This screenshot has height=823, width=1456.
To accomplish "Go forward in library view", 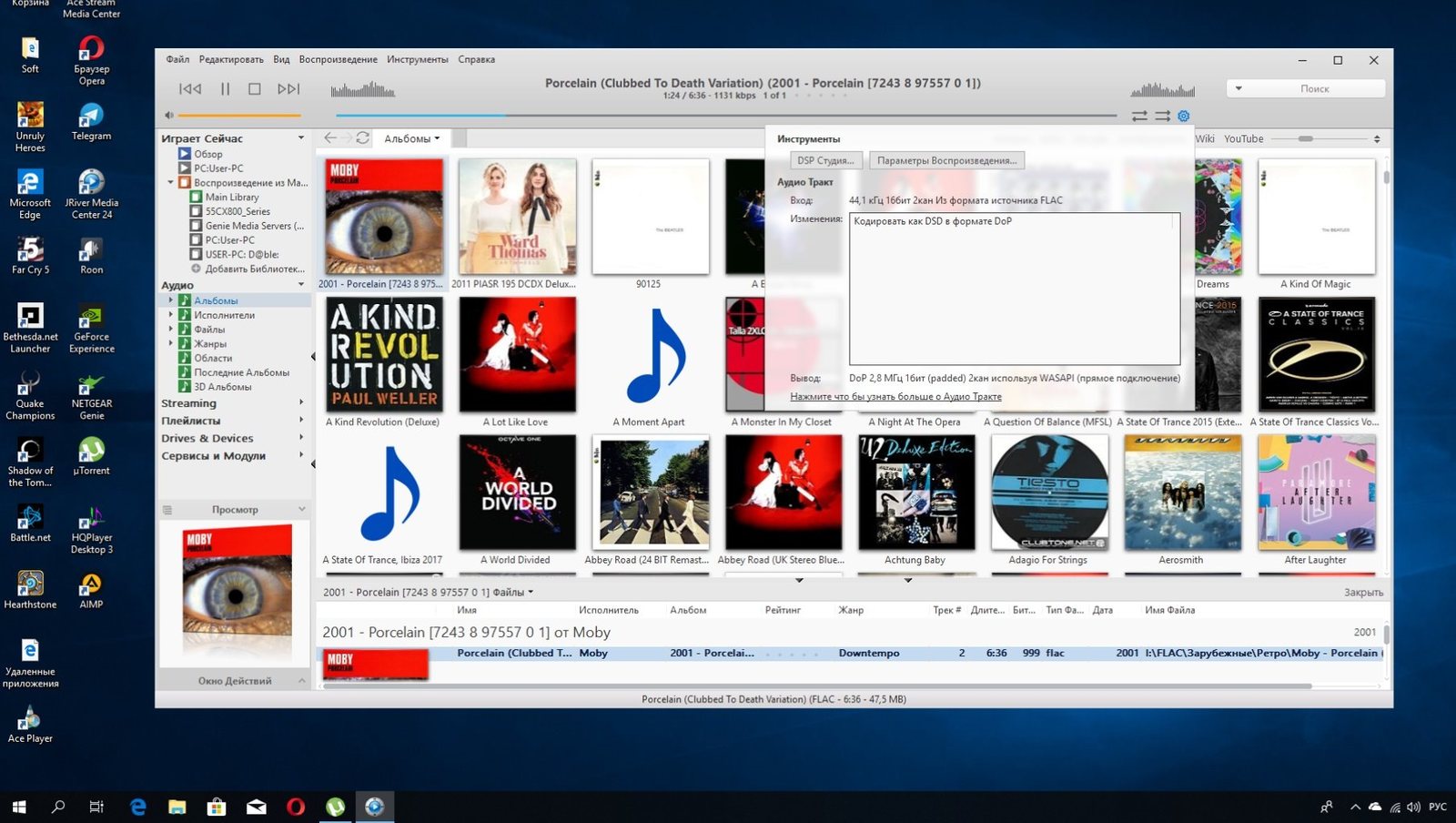I will click(346, 138).
